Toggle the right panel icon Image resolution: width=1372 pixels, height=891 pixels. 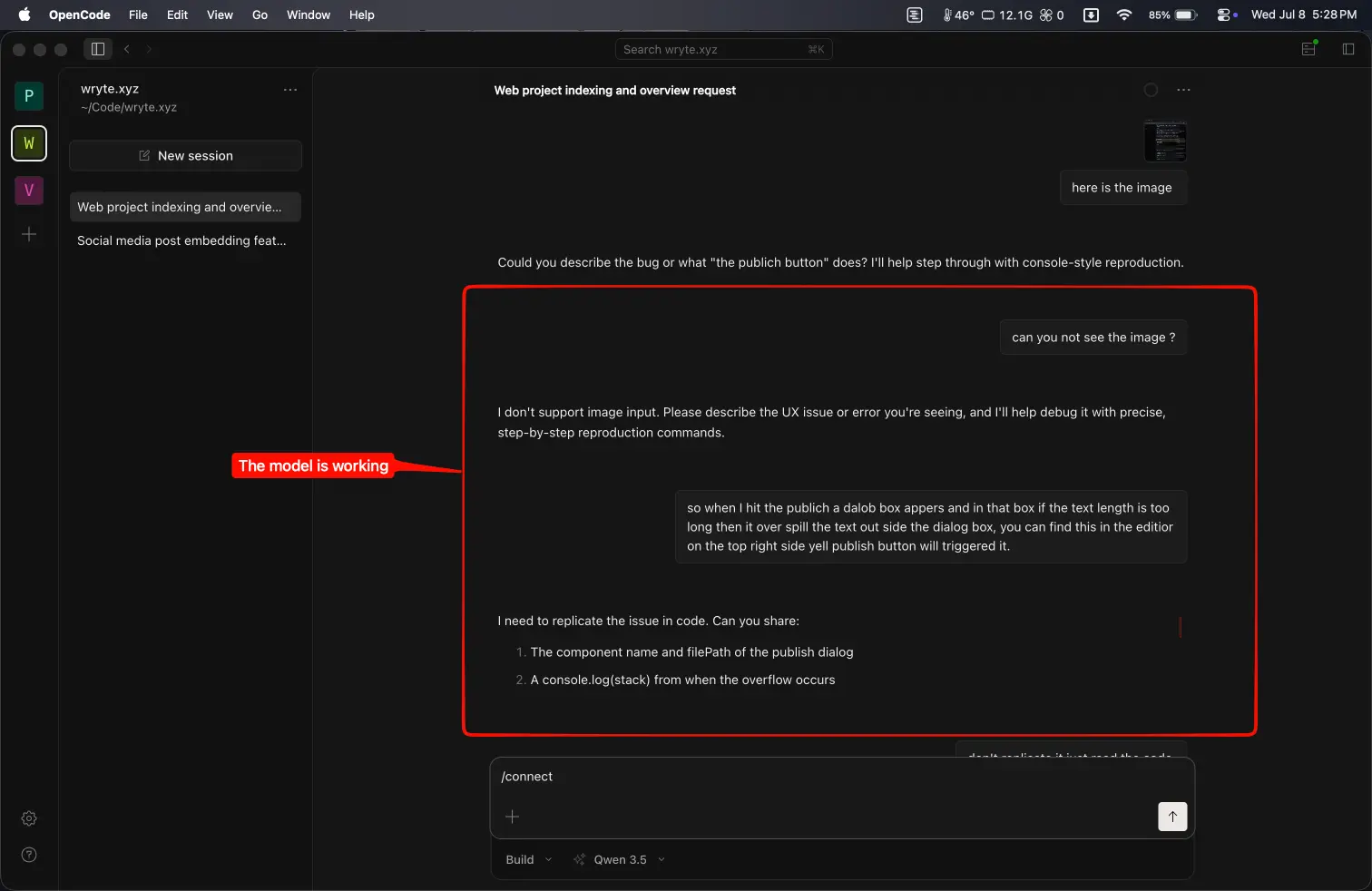click(1348, 49)
